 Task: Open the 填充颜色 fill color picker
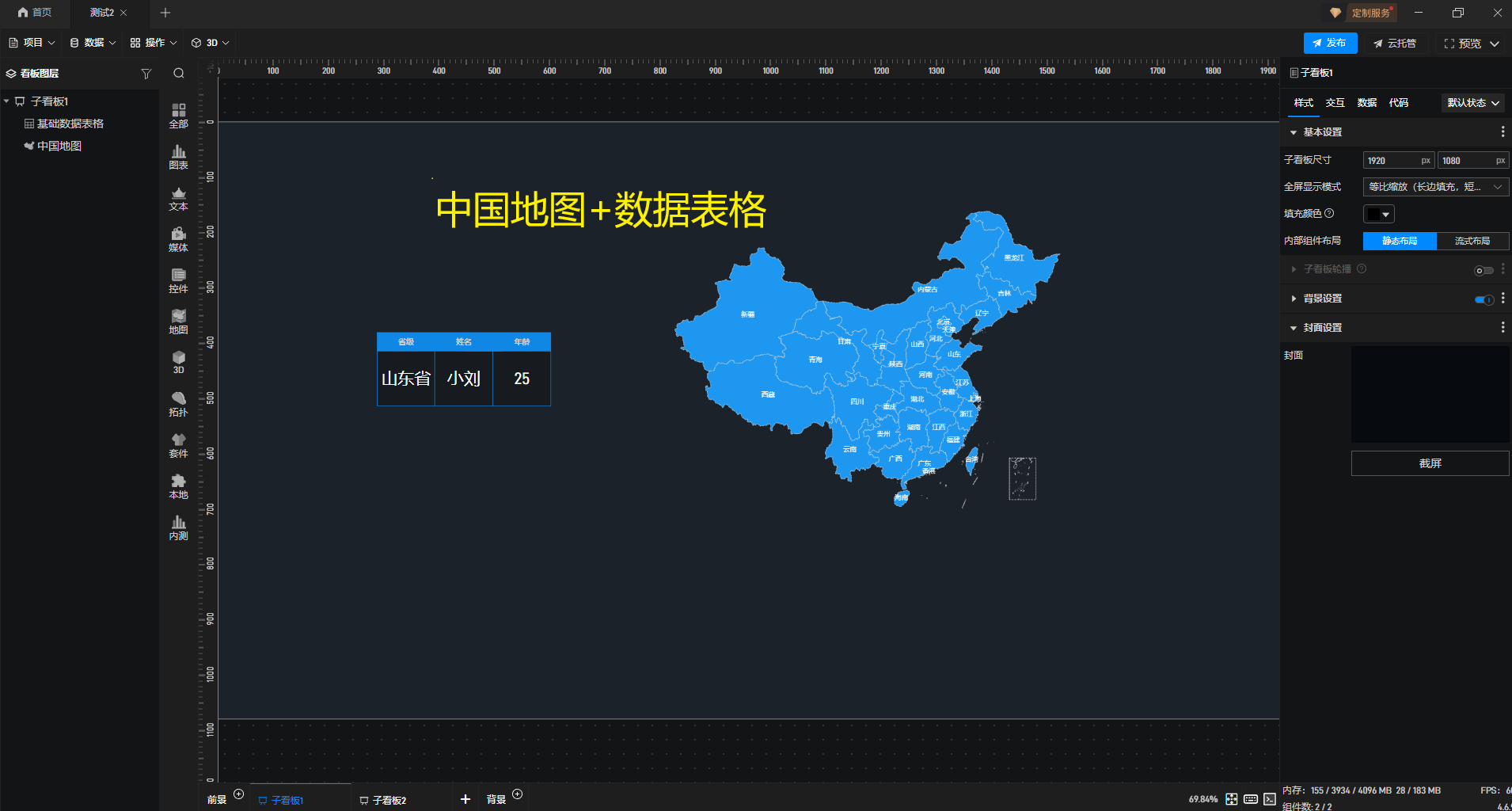pos(1378,213)
